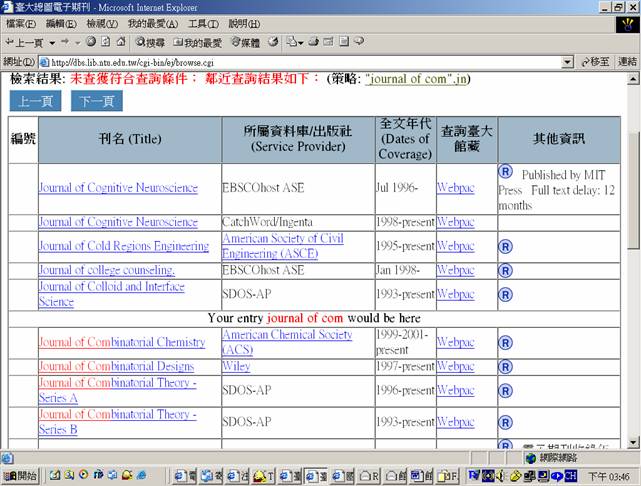Image resolution: width=641 pixels, height=486 pixels.
Task: Open Journal of Colloid and Interface Science
Action: coord(112,294)
